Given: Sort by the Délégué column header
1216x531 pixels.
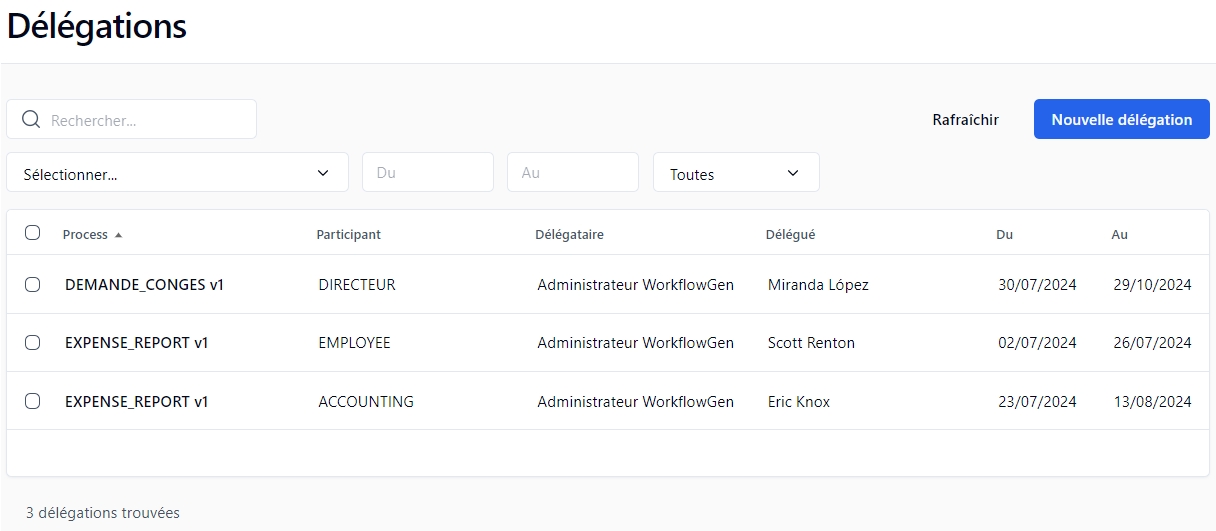Looking at the screenshot, I should click(790, 235).
